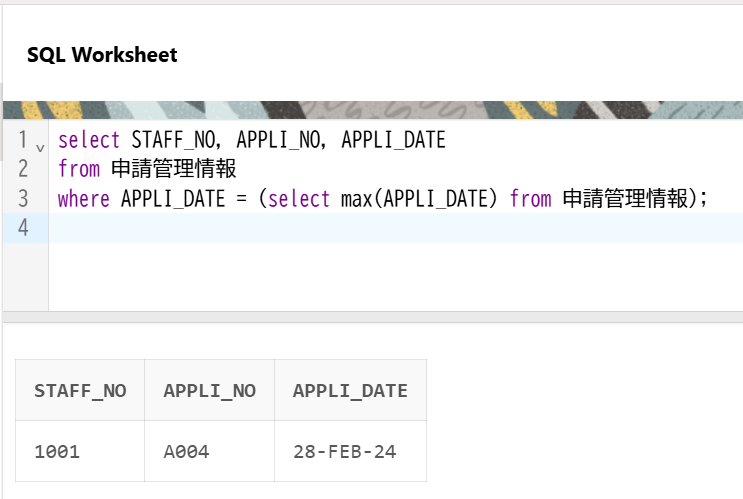The width and height of the screenshot is (743, 499).
Task: Click STAFF_NO in the line 1 select list
Action: tap(174, 140)
